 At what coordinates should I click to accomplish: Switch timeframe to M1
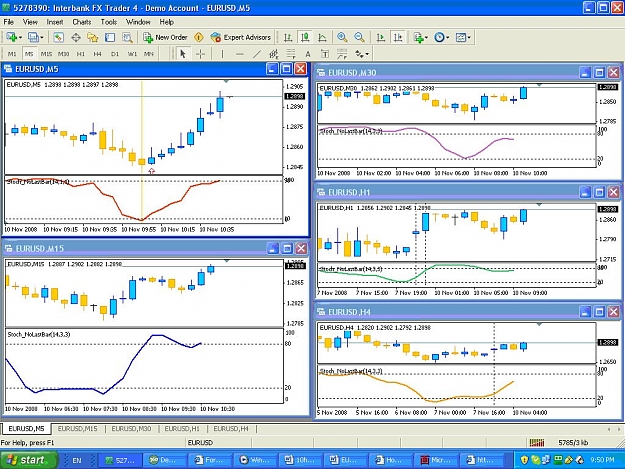coord(12,54)
